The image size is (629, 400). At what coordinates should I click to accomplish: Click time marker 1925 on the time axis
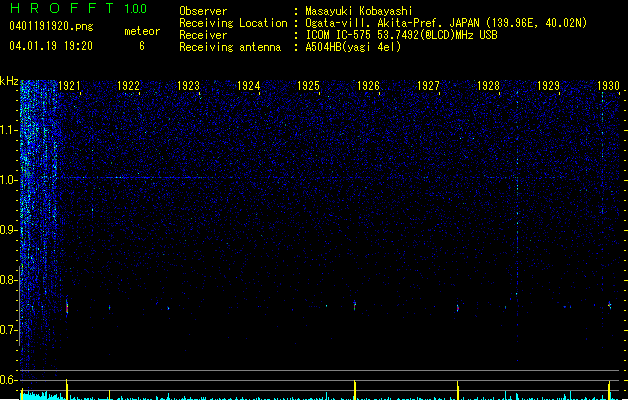coord(308,86)
